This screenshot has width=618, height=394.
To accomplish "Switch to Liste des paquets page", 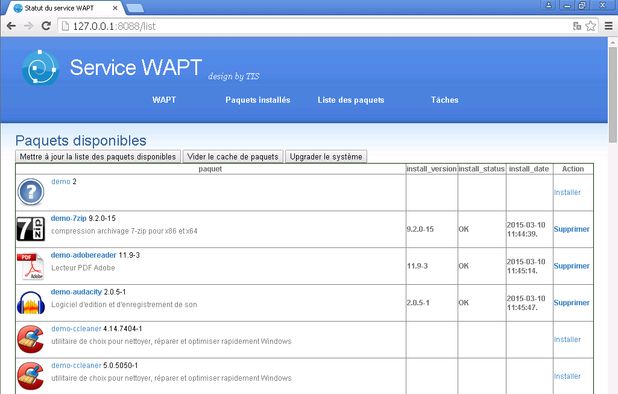I will (351, 100).
